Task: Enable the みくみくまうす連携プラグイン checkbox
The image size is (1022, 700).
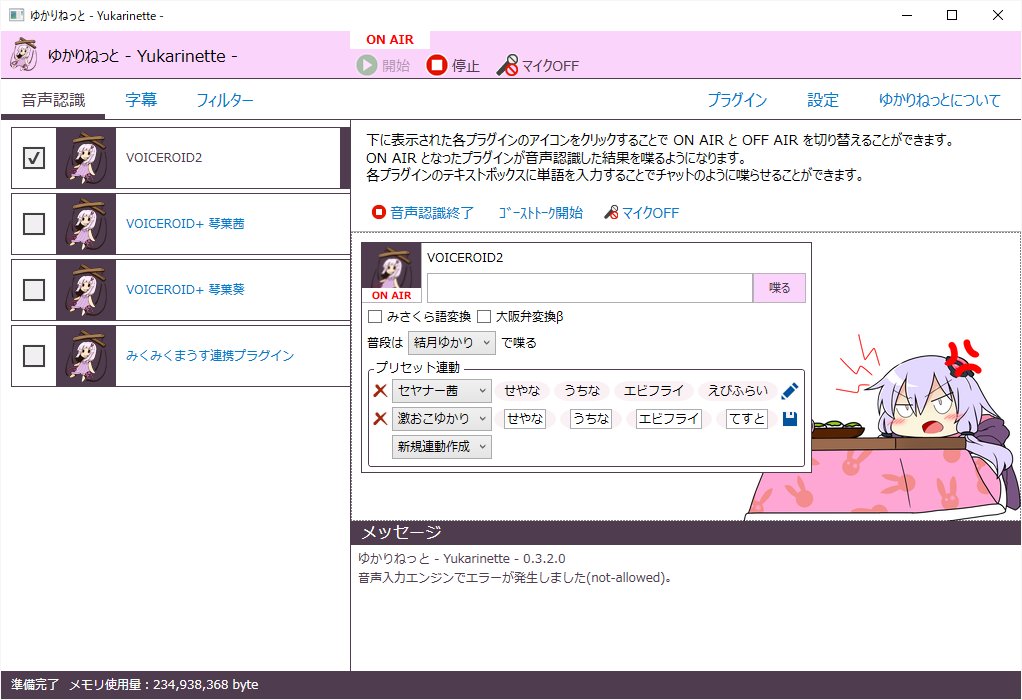Action: coord(34,356)
